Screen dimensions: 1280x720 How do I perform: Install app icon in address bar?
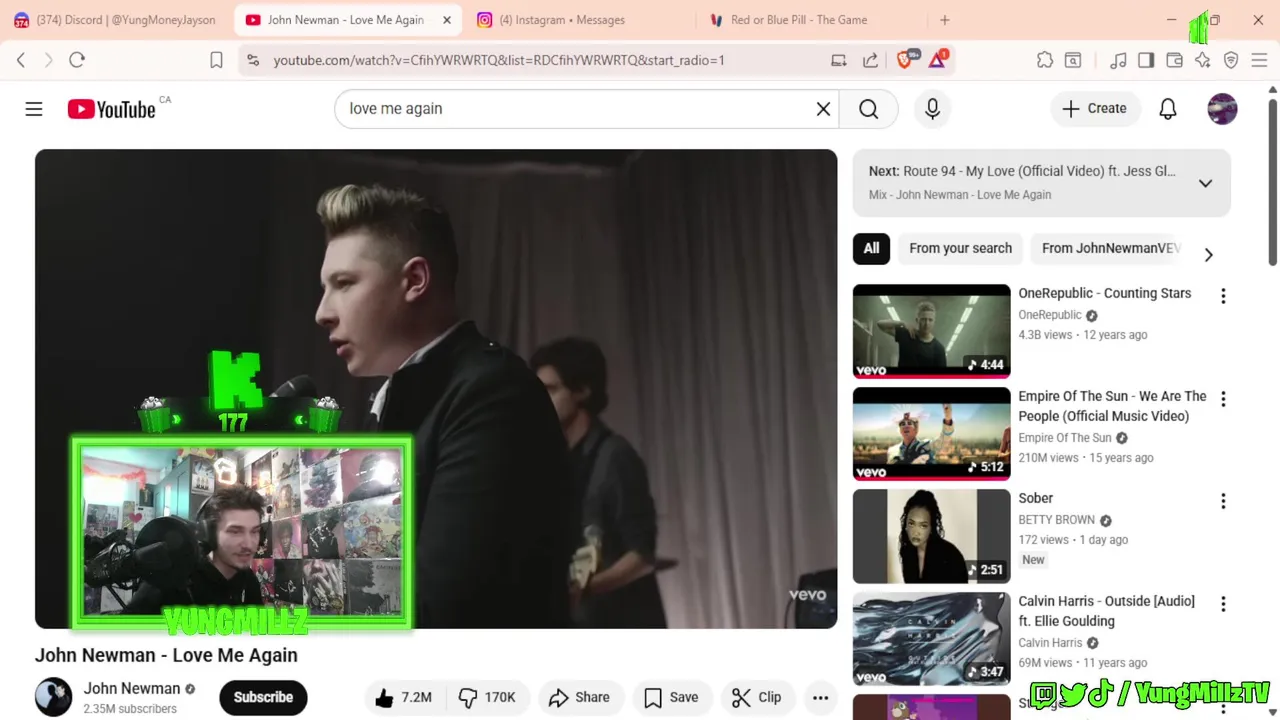[x=839, y=60]
